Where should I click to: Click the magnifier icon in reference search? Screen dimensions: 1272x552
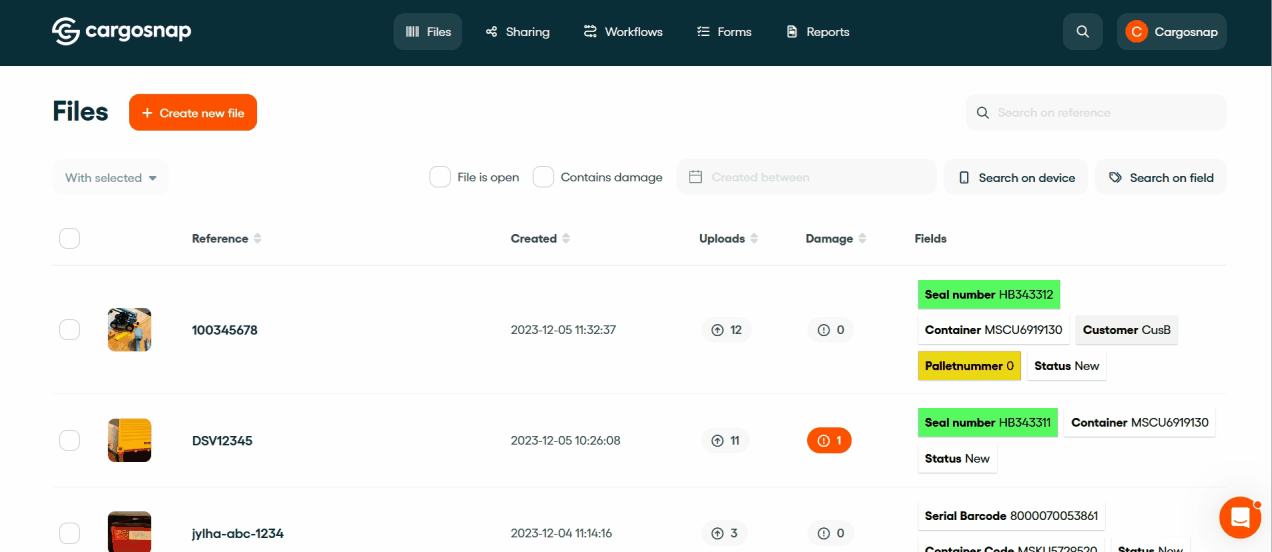click(x=982, y=113)
